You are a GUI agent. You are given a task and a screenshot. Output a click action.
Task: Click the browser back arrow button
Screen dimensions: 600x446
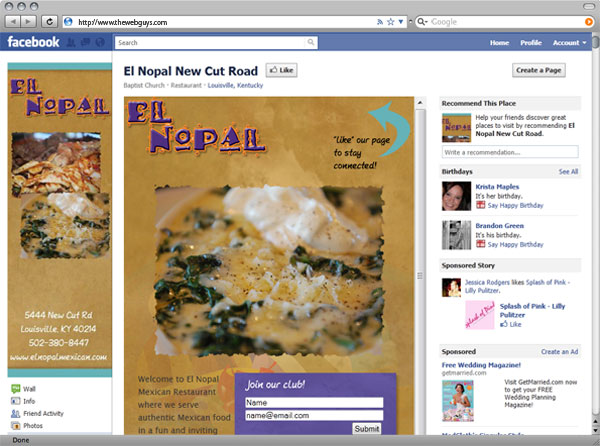[x=13, y=22]
